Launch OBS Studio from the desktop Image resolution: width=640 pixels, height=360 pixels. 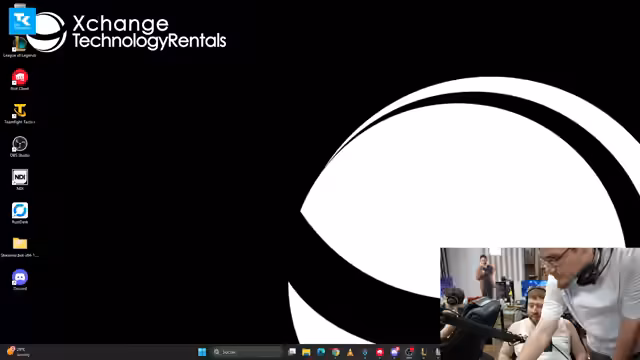[20, 147]
